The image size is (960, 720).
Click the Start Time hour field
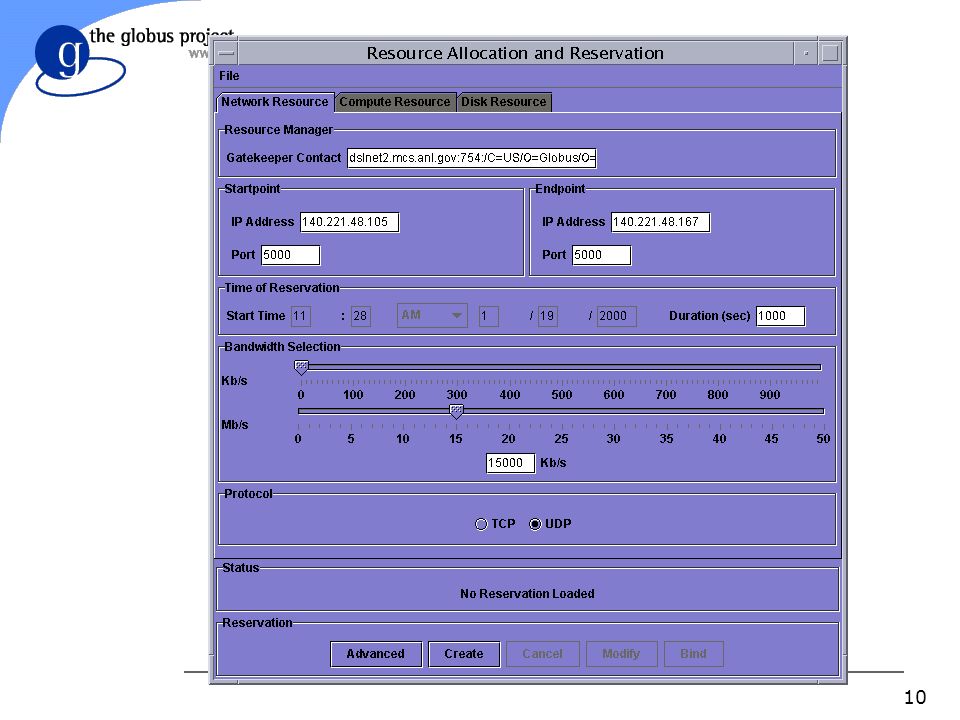tap(301, 316)
